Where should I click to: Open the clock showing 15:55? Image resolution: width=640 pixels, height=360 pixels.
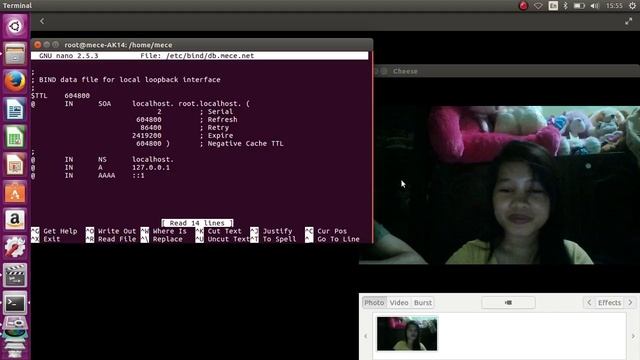[614, 6]
